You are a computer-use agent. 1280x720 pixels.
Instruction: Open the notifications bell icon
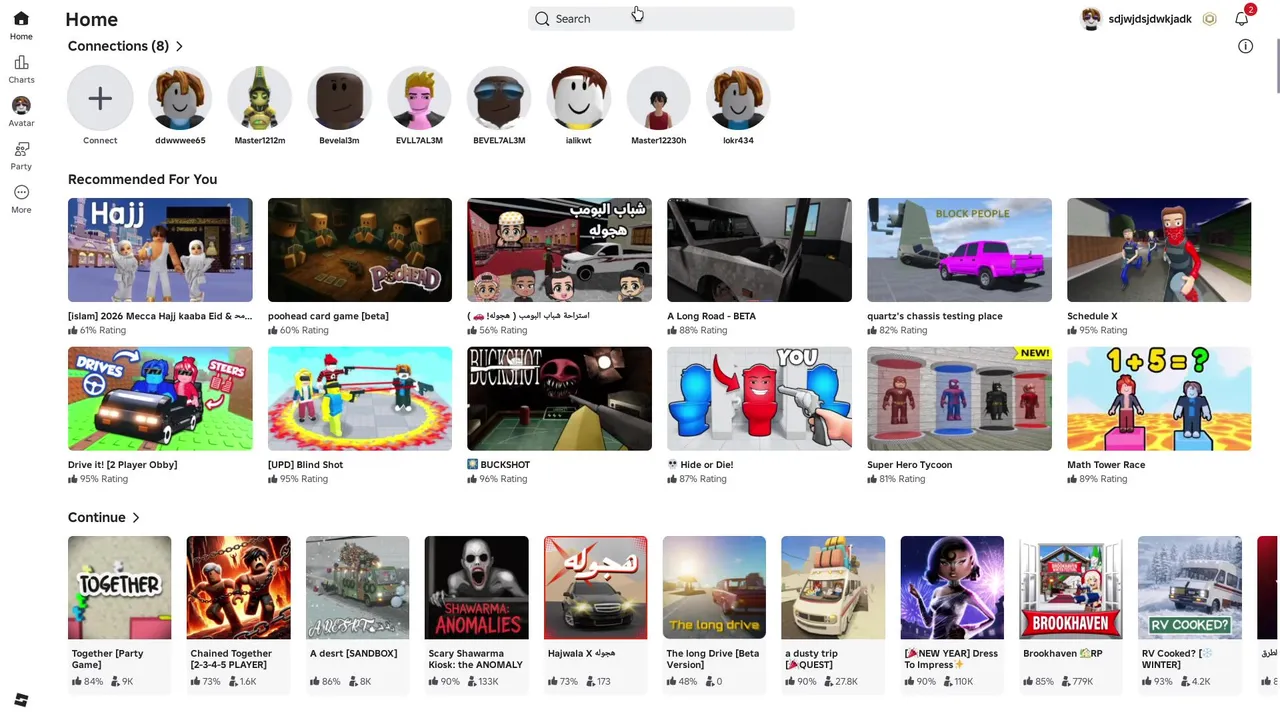pyautogui.click(x=1242, y=18)
